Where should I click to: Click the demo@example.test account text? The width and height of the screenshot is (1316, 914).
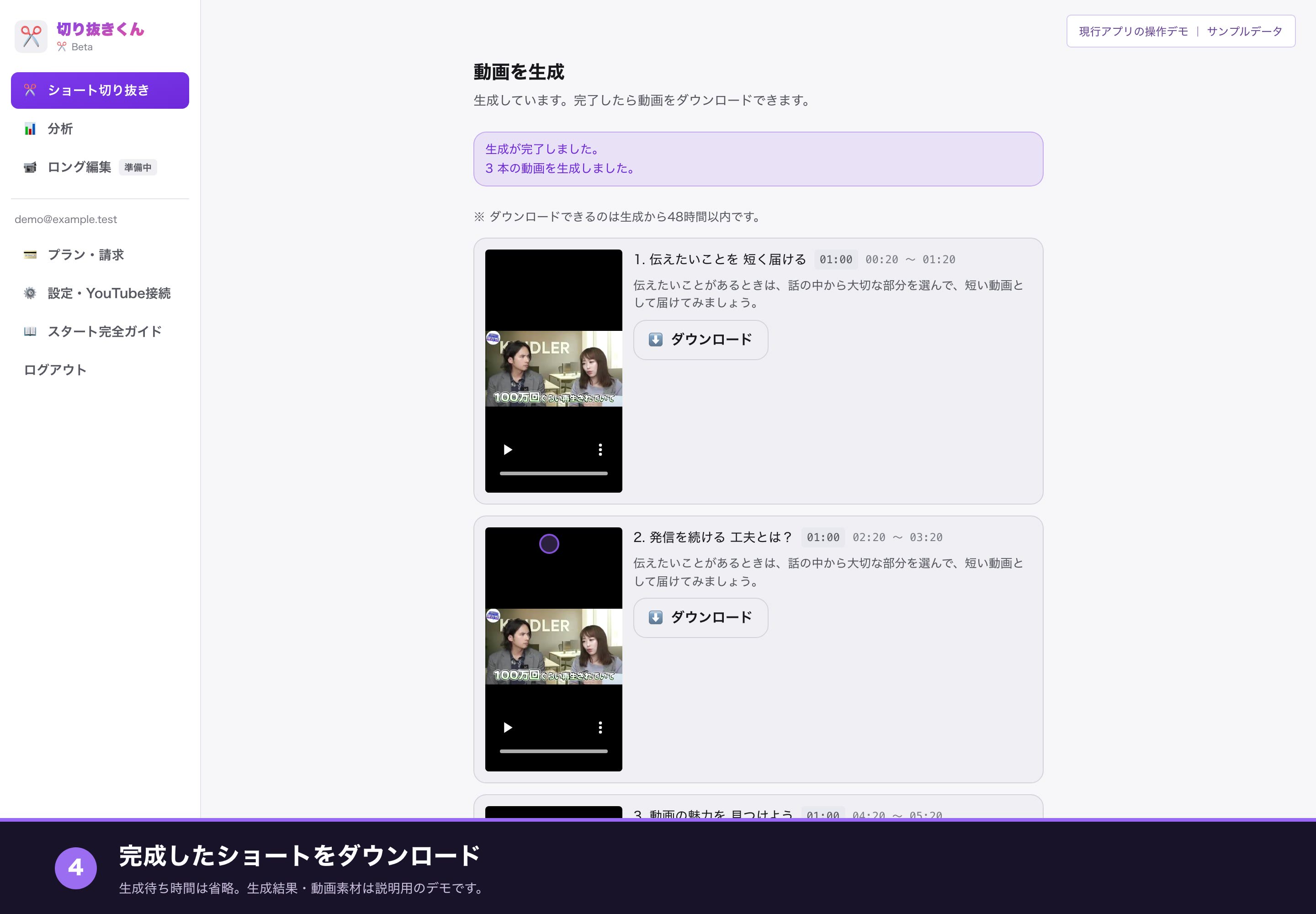pyautogui.click(x=66, y=219)
